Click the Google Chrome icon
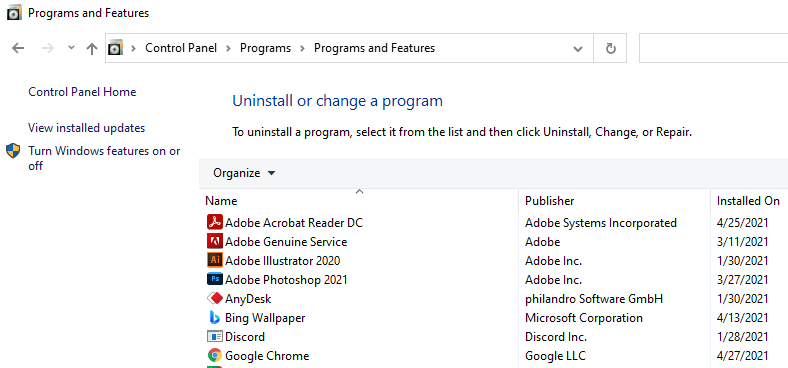The height and width of the screenshot is (368, 788). point(215,355)
